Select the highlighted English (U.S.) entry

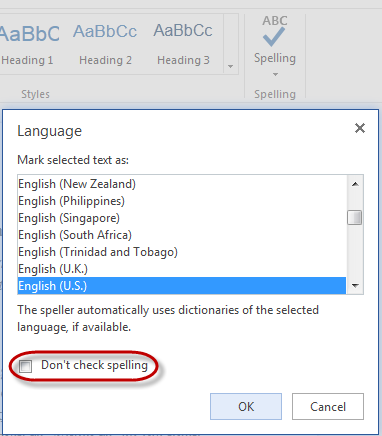click(182, 286)
